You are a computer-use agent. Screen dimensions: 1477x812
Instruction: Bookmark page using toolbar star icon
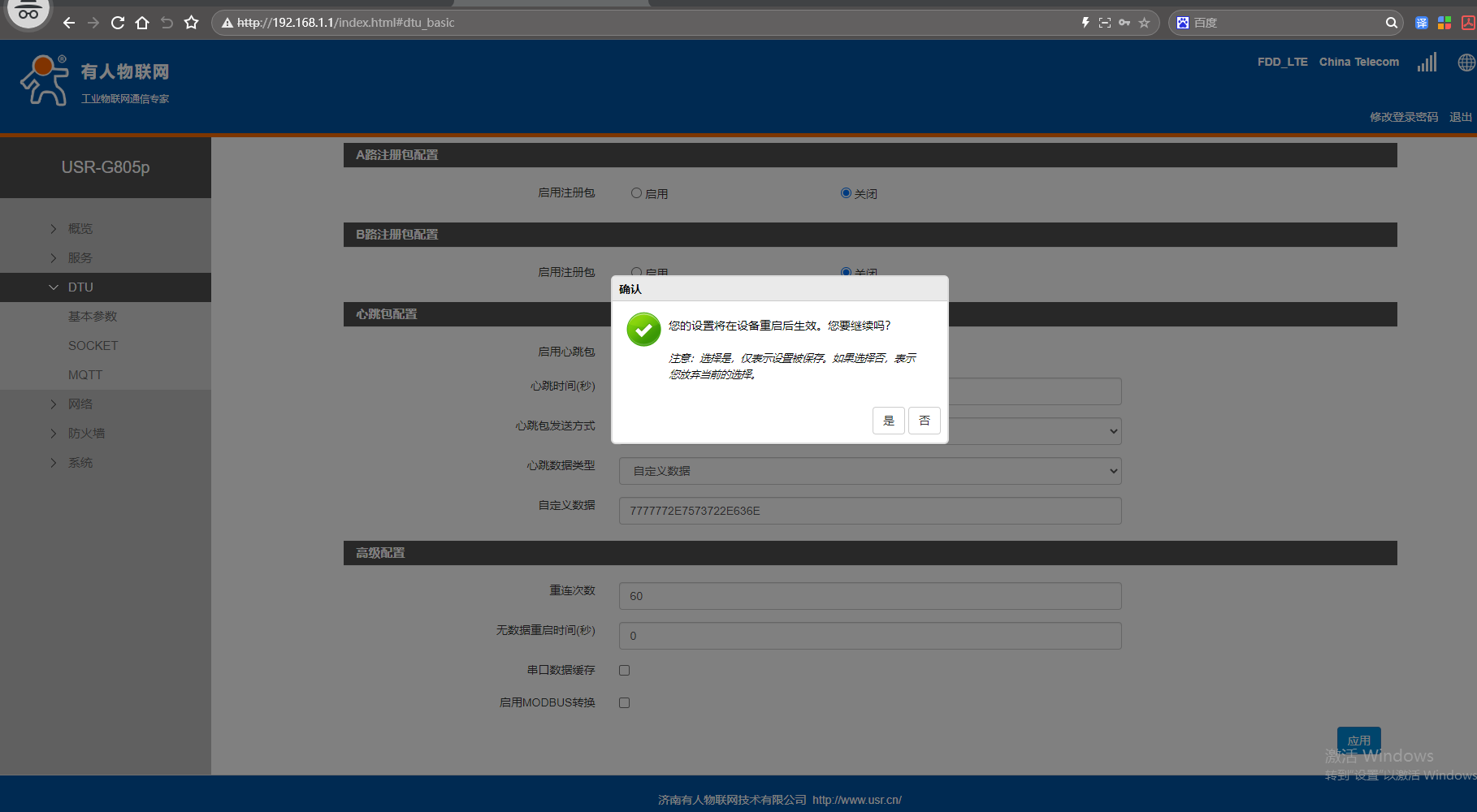point(191,23)
